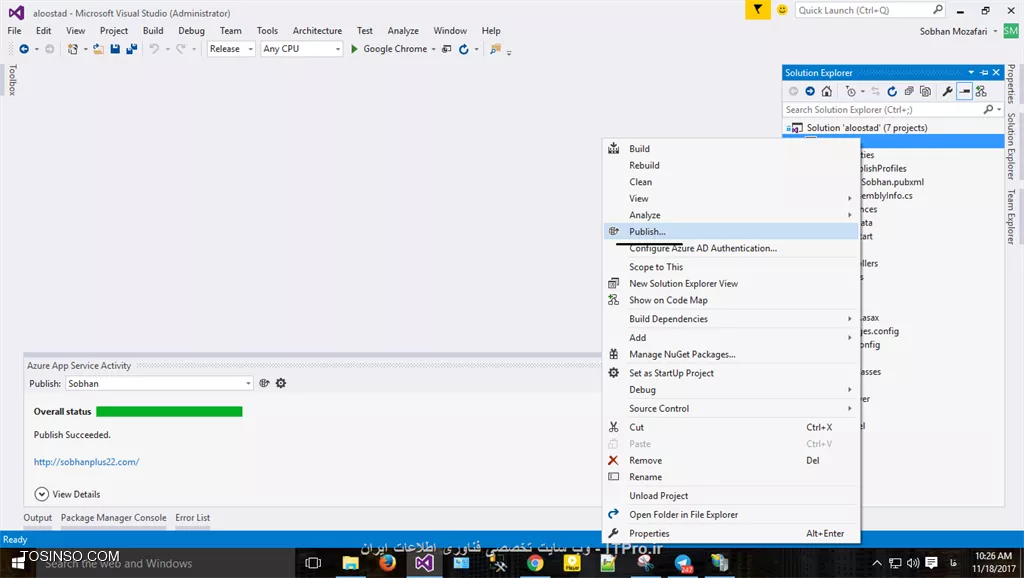The height and width of the screenshot is (578, 1024).
Task: Click Collapse All icon in Solution Explorer
Action: tap(909, 91)
